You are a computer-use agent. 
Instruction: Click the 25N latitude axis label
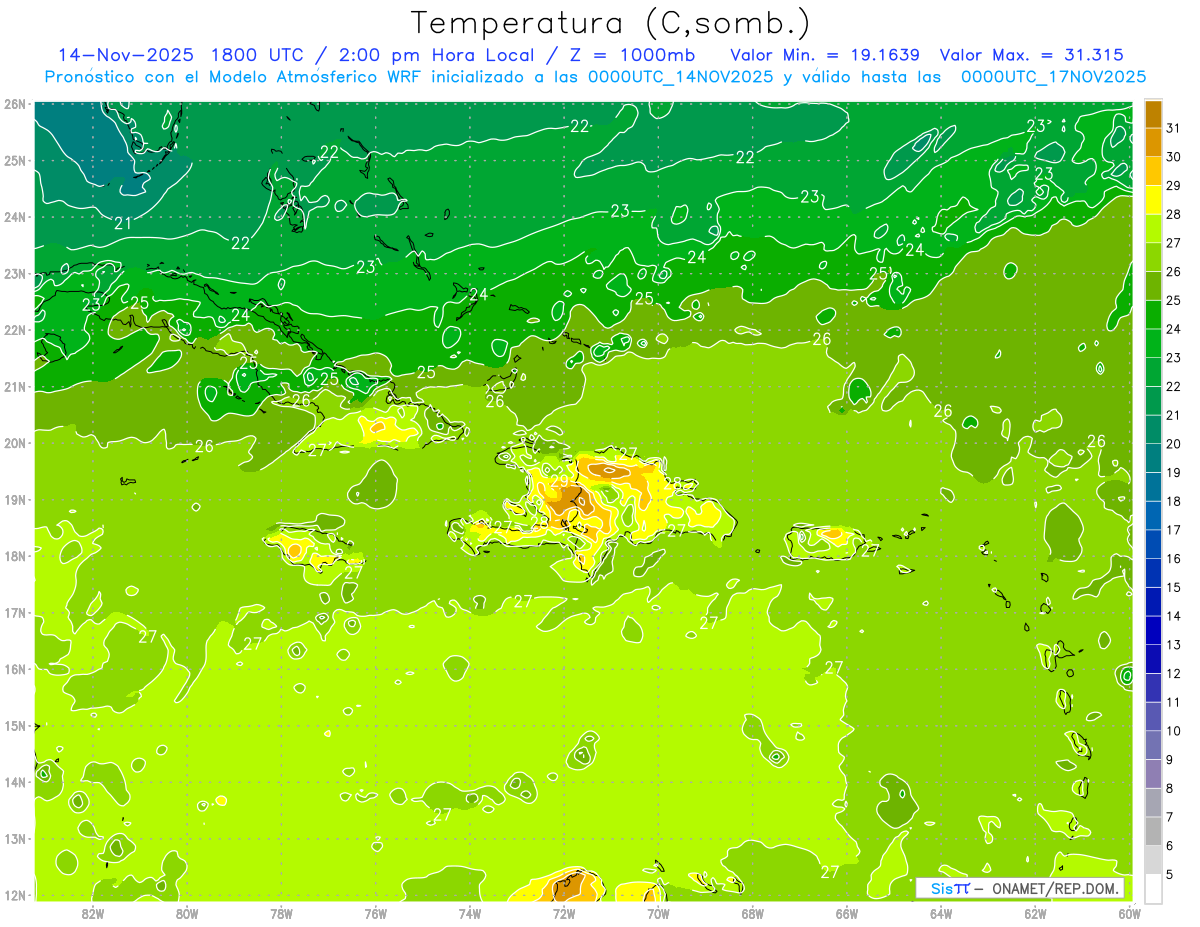coord(14,160)
